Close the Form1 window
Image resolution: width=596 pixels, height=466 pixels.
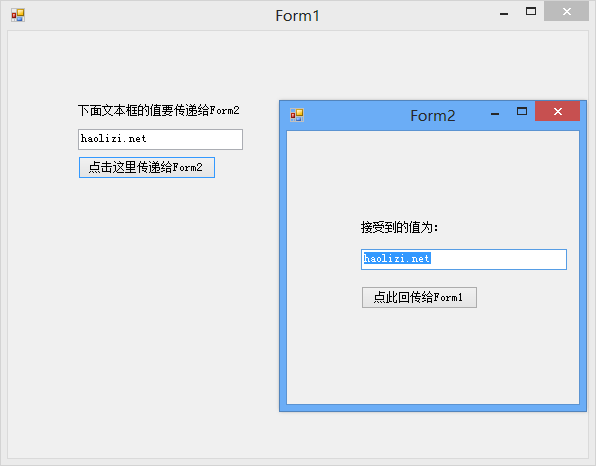(x=566, y=11)
